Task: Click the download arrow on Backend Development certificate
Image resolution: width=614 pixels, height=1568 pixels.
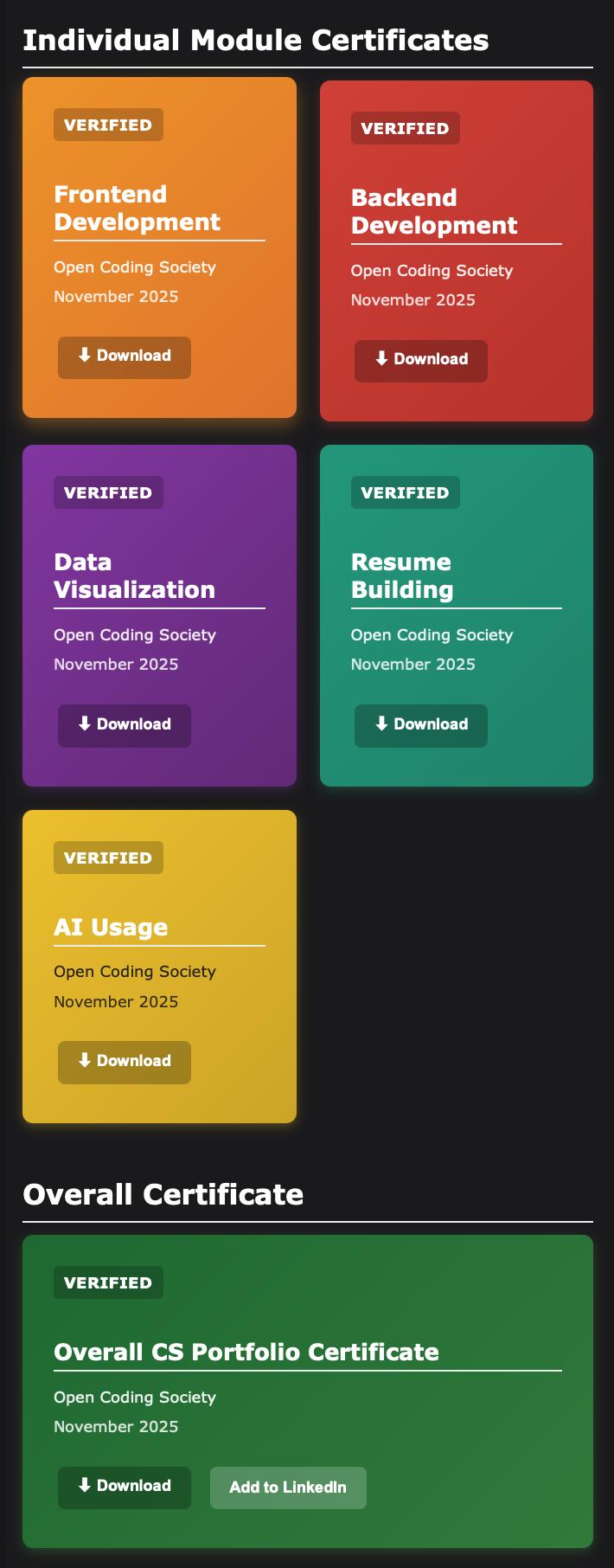Action: pyautogui.click(x=381, y=360)
